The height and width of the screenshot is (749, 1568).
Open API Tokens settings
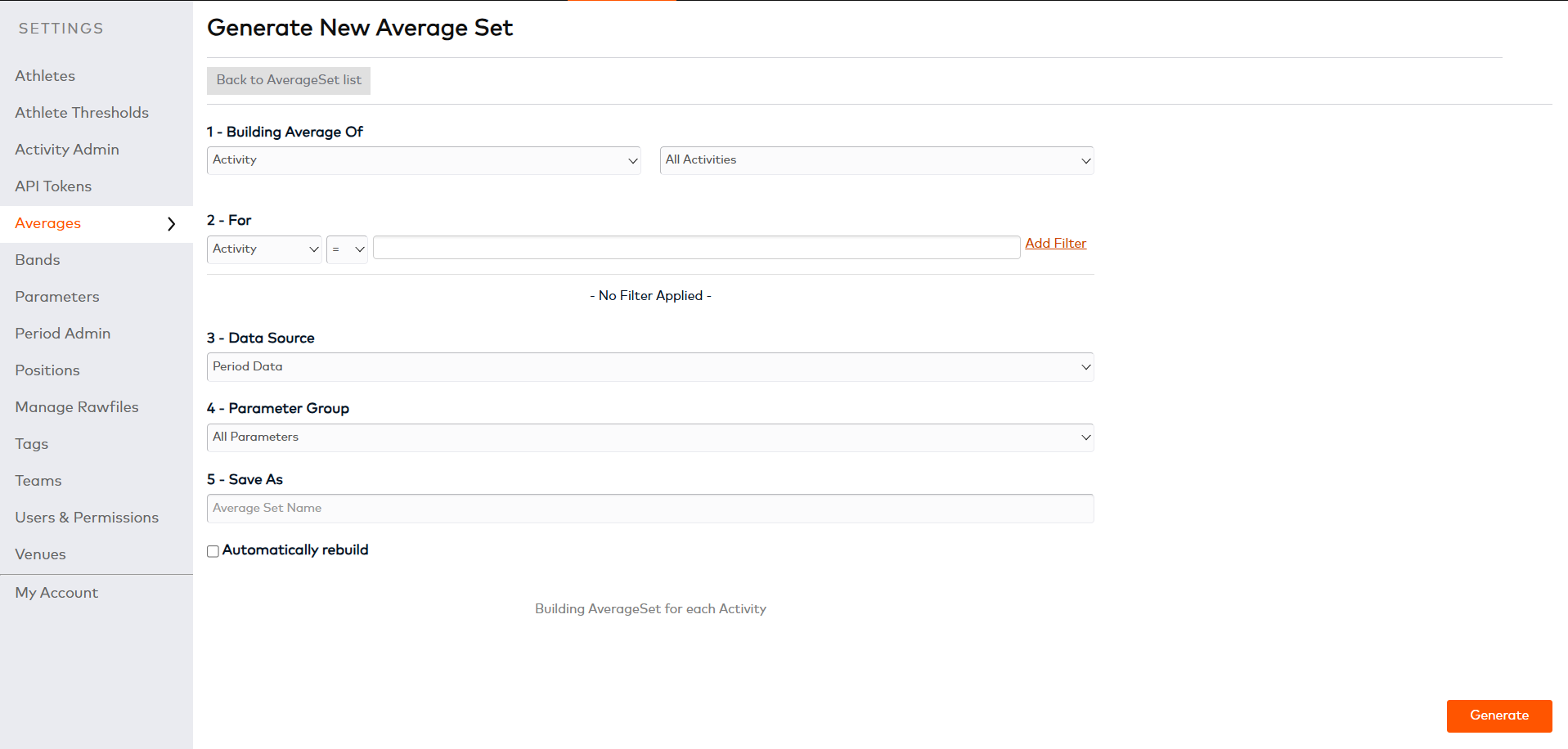pyautogui.click(x=53, y=186)
